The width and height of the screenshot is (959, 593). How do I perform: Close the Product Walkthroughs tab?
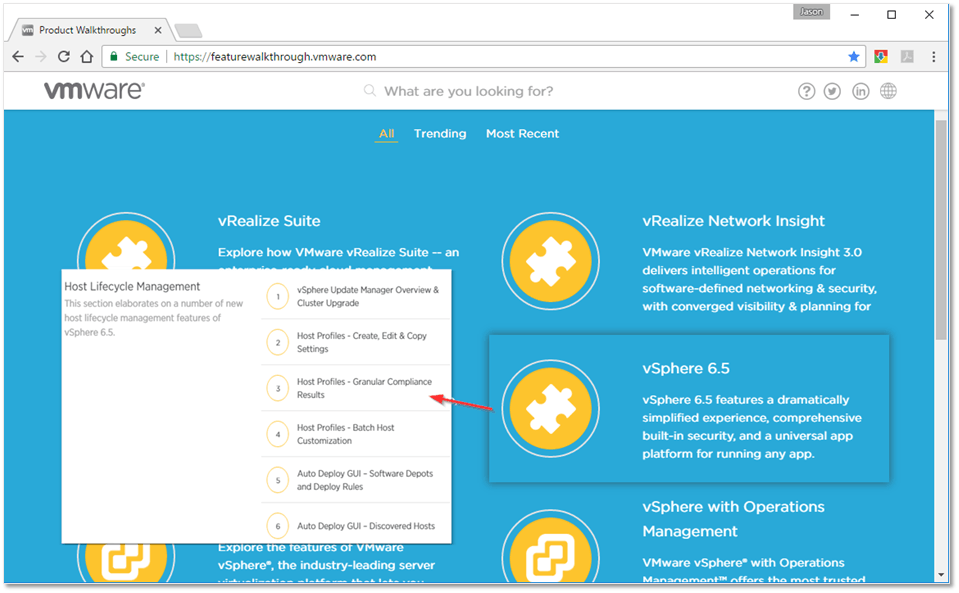158,30
